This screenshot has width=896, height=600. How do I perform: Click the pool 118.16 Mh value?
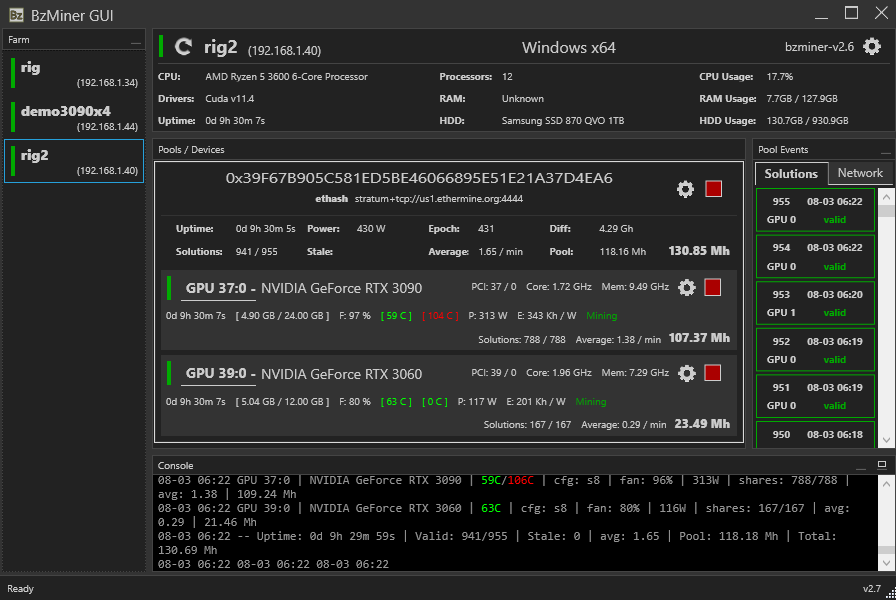tap(622, 251)
